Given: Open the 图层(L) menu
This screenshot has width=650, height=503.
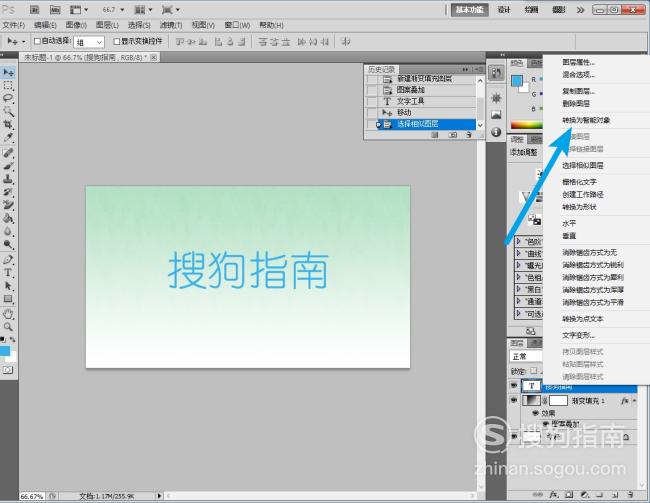Looking at the screenshot, I should [x=107, y=25].
